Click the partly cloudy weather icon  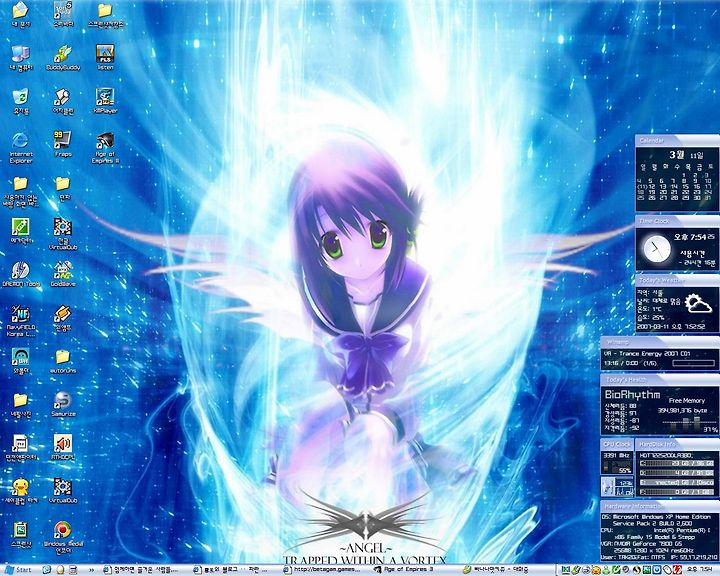coord(698,304)
